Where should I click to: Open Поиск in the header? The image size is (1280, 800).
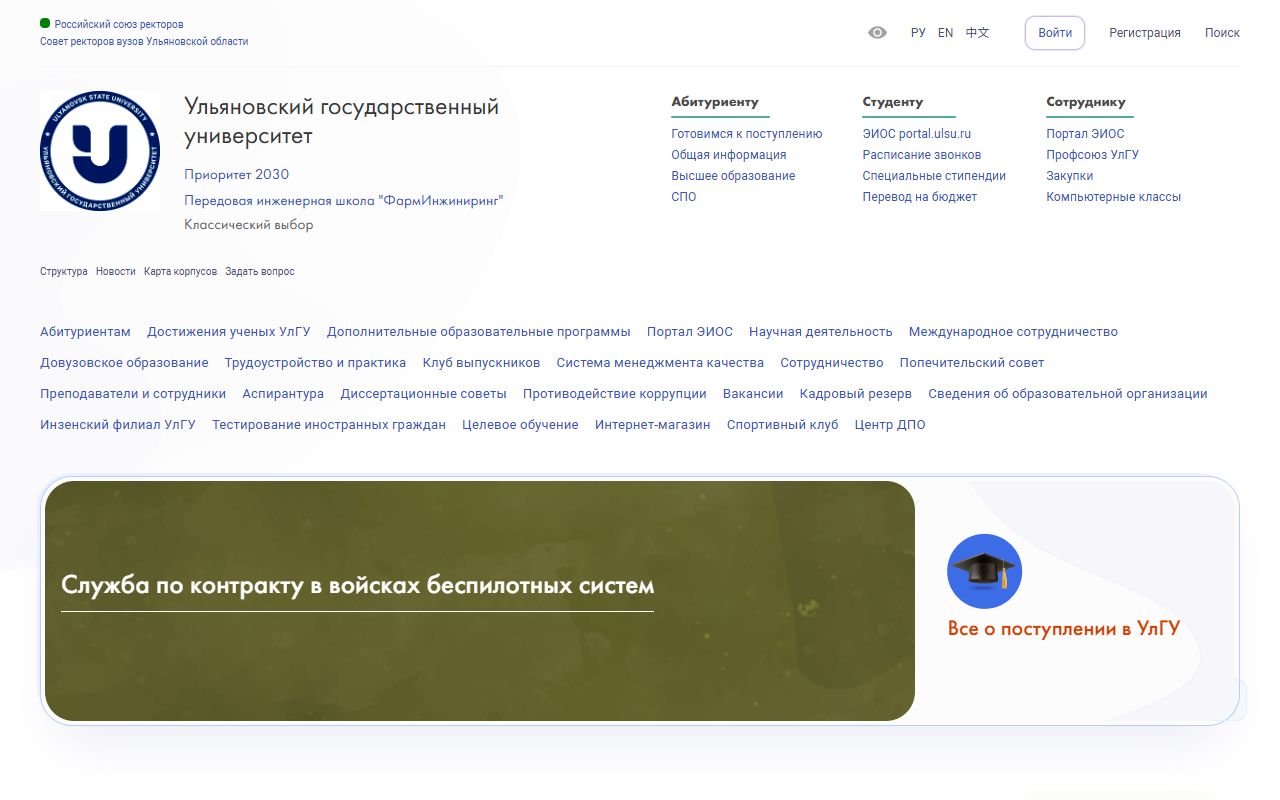pyautogui.click(x=1222, y=33)
